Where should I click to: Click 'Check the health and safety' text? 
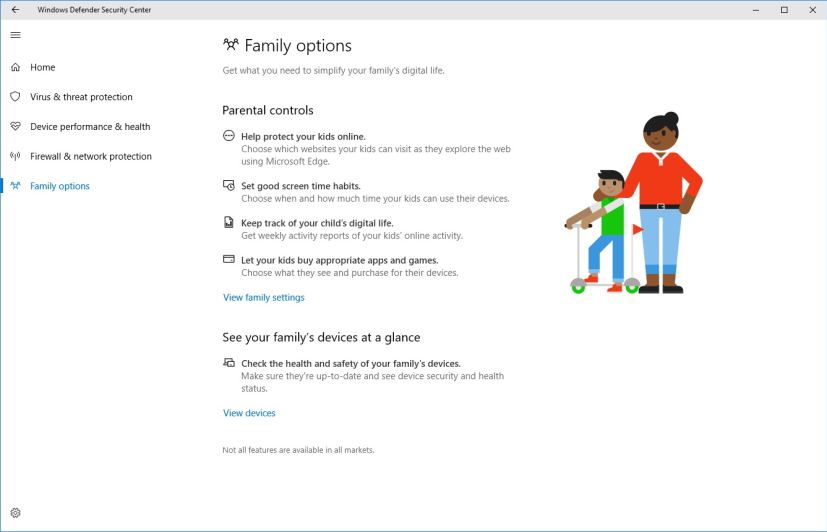point(351,364)
